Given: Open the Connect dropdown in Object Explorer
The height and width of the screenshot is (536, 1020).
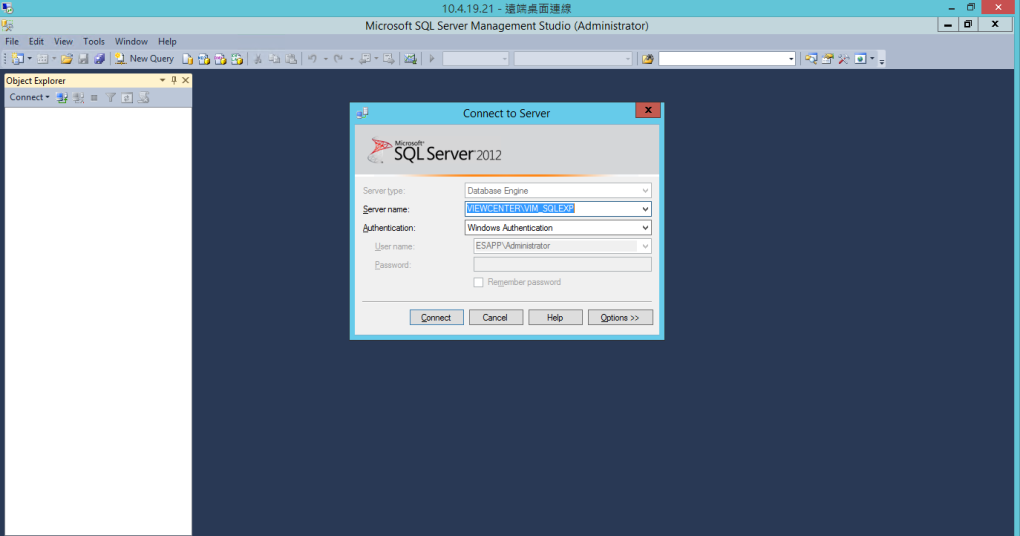Looking at the screenshot, I should 29,97.
